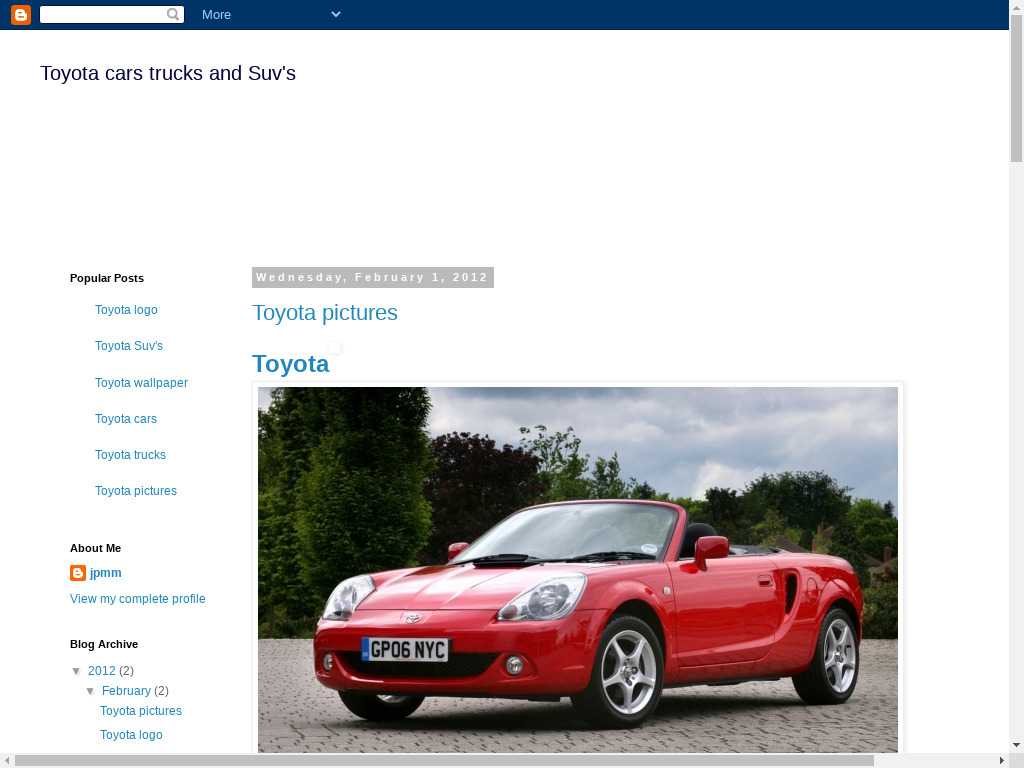Click the About Me heading
The image size is (1024, 768).
pyautogui.click(x=95, y=549)
